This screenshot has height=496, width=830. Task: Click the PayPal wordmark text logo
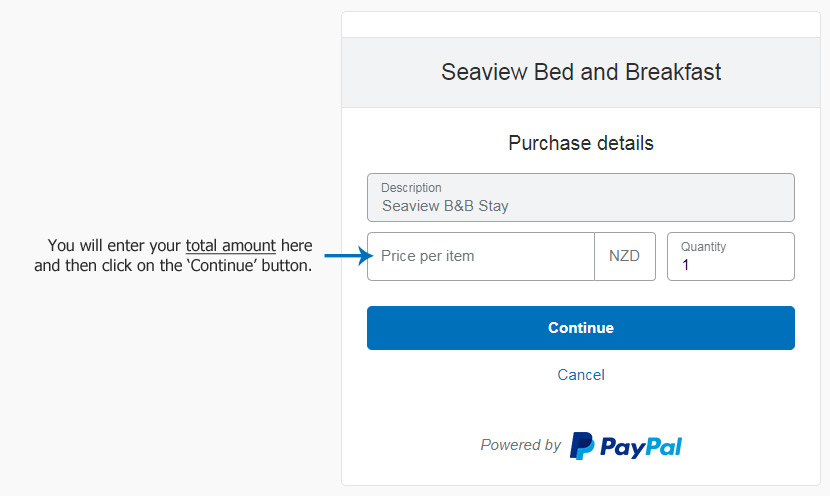tap(641, 447)
